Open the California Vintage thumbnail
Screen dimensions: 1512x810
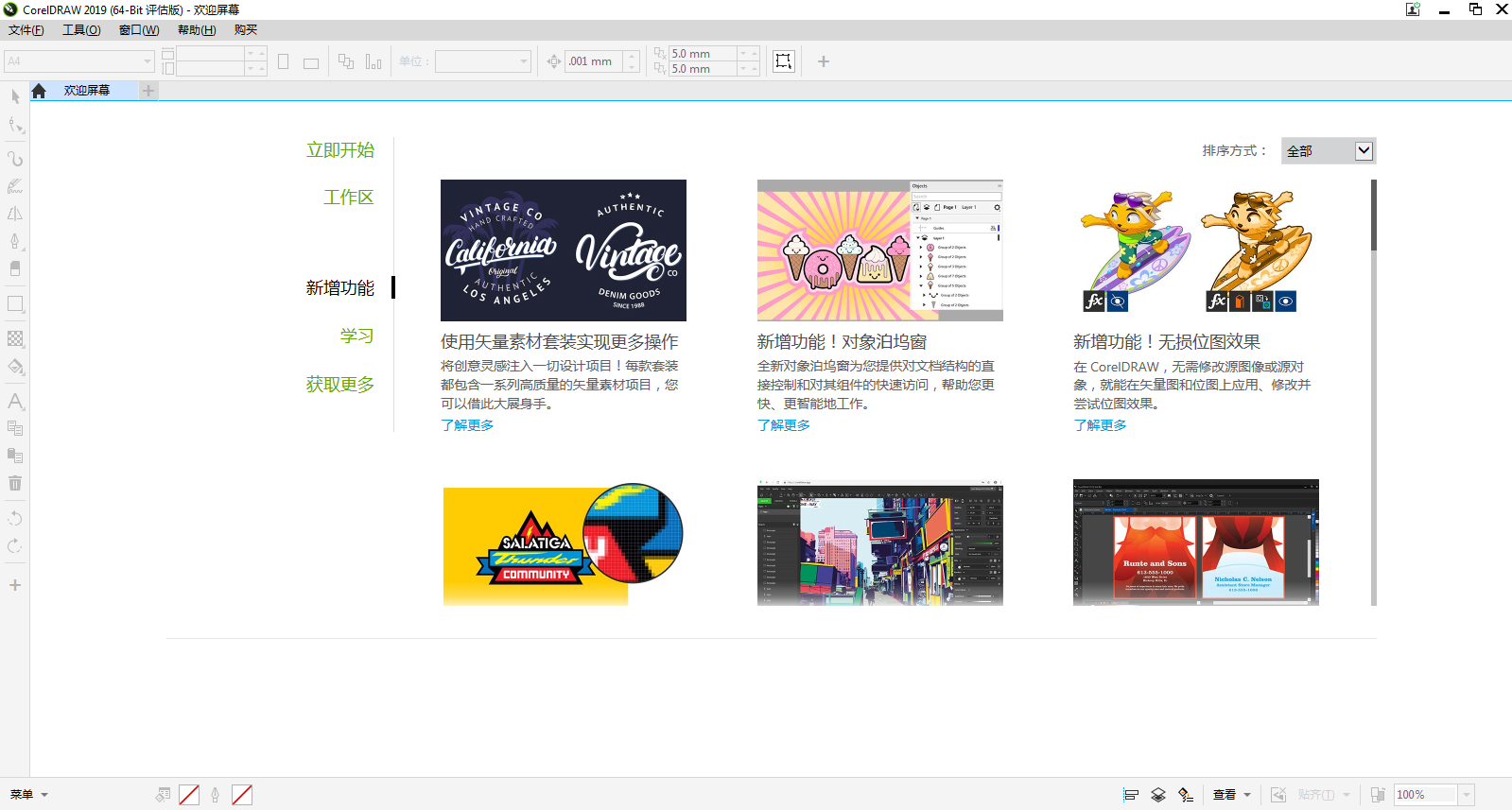click(564, 250)
